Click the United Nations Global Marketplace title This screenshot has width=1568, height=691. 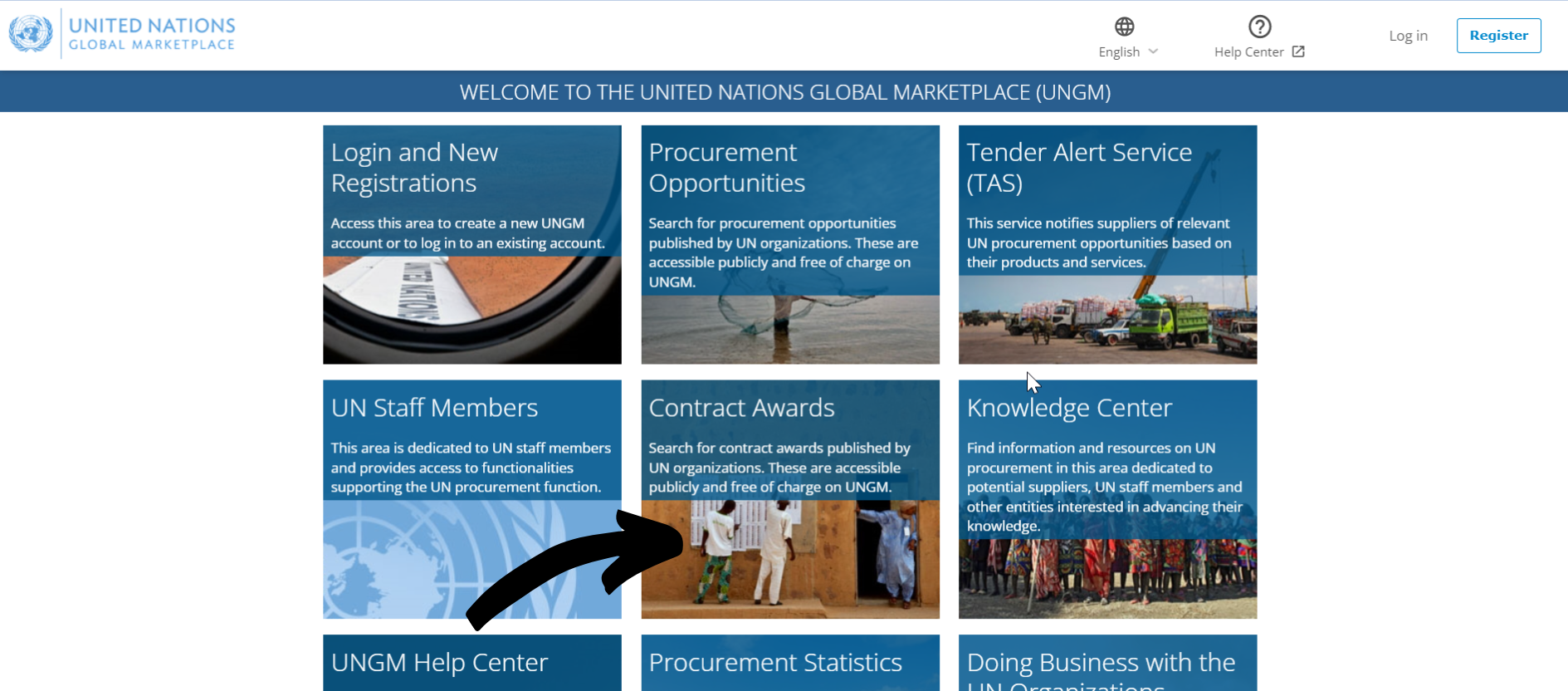click(152, 34)
